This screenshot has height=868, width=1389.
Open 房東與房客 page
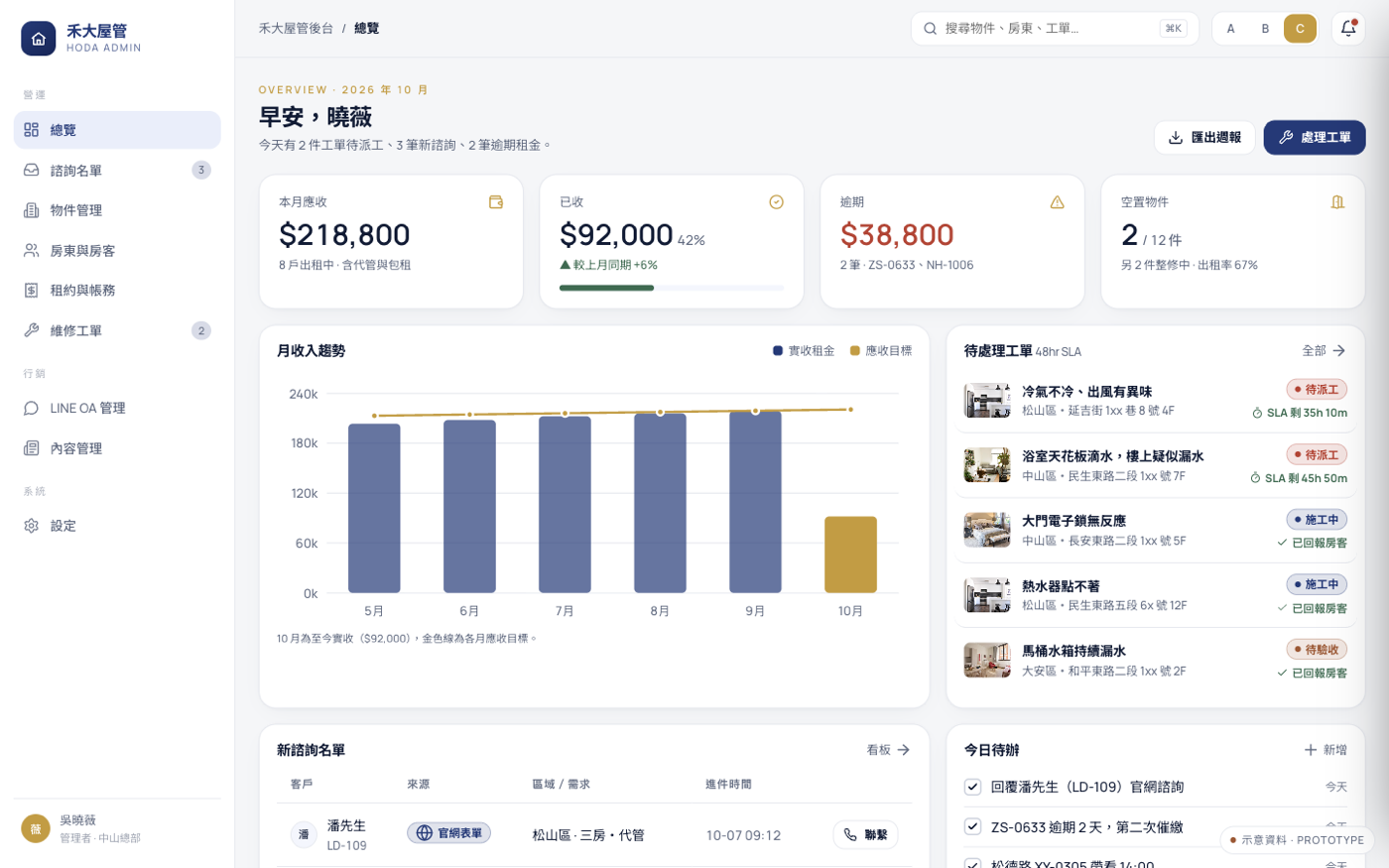(x=117, y=251)
